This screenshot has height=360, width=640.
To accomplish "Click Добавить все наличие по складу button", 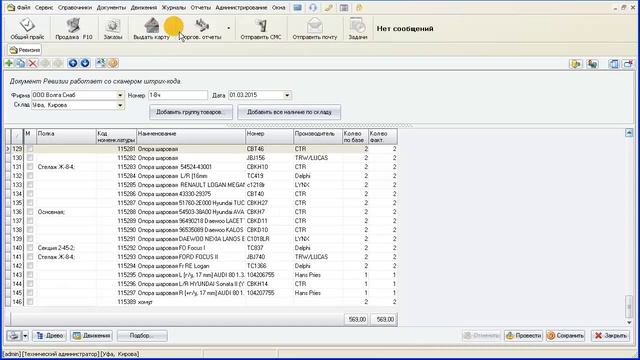I will (x=289, y=112).
